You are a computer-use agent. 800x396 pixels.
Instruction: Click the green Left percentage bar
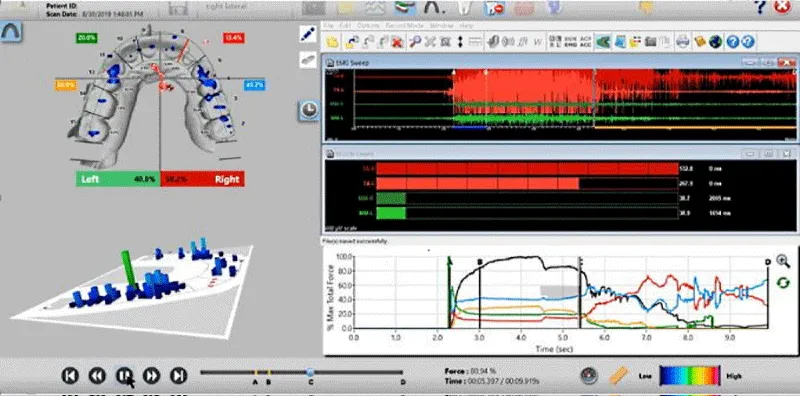[118, 179]
